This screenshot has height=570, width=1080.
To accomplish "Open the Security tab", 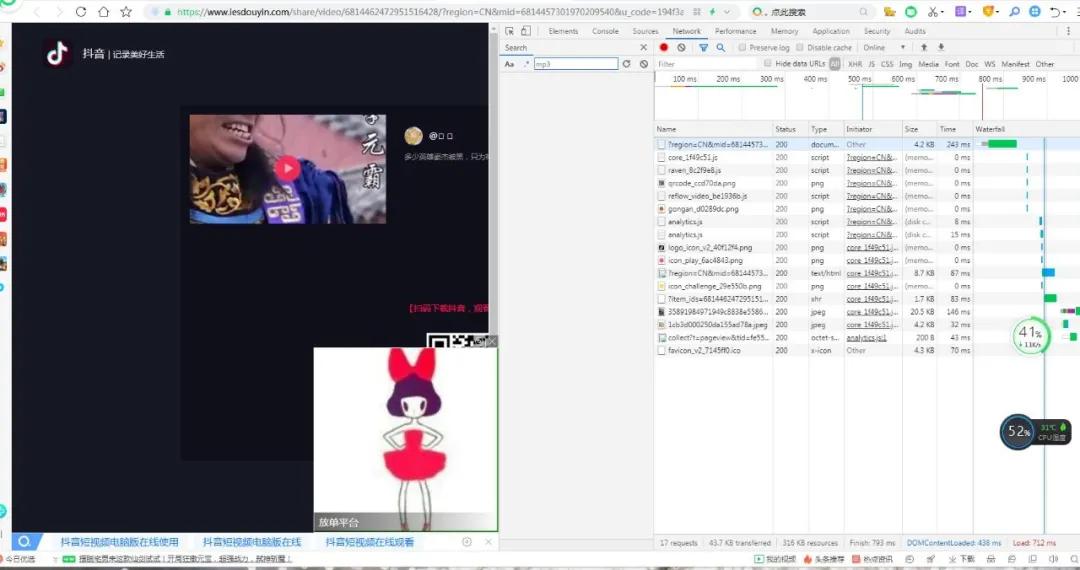I will coord(877,31).
